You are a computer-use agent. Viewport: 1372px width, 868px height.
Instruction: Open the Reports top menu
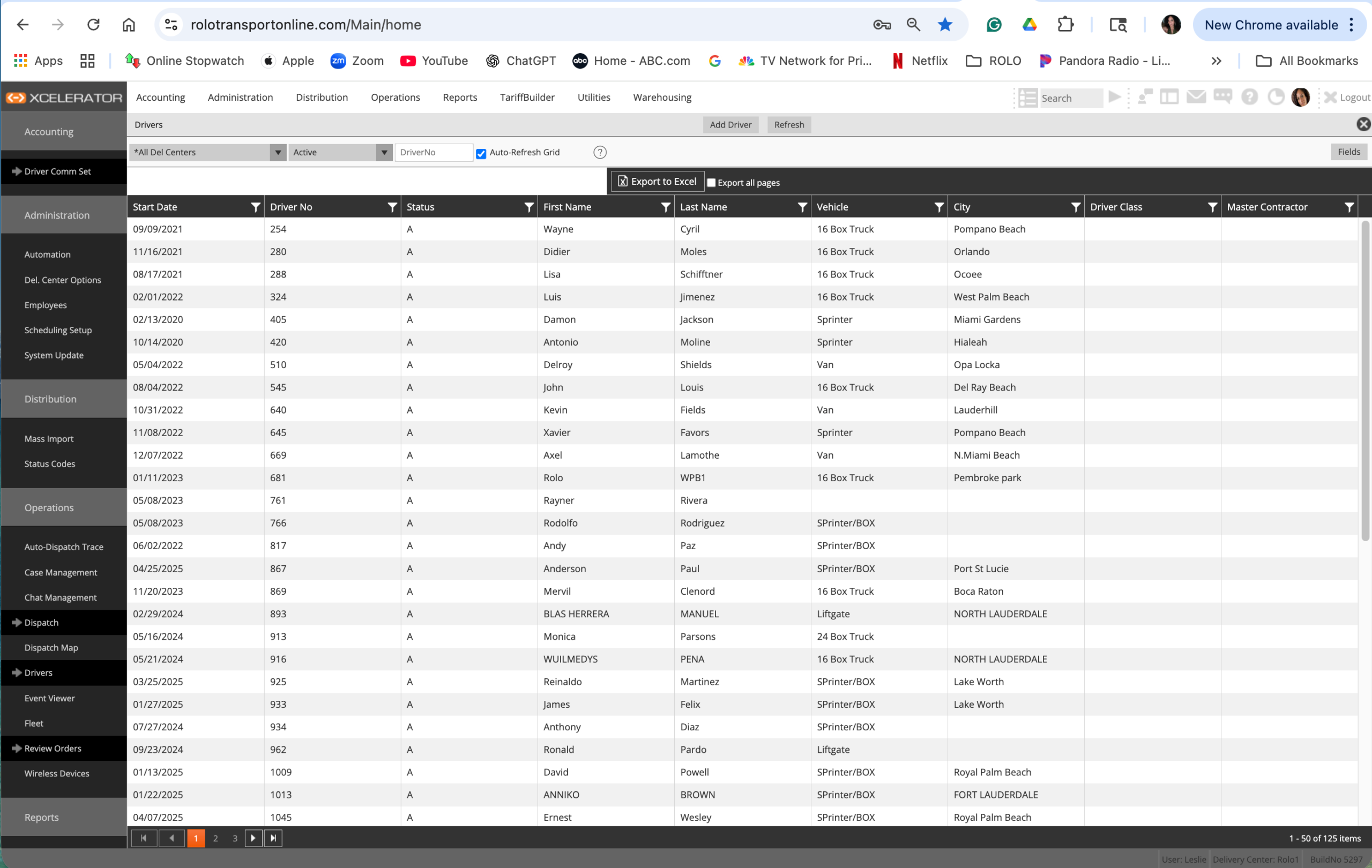tap(460, 97)
